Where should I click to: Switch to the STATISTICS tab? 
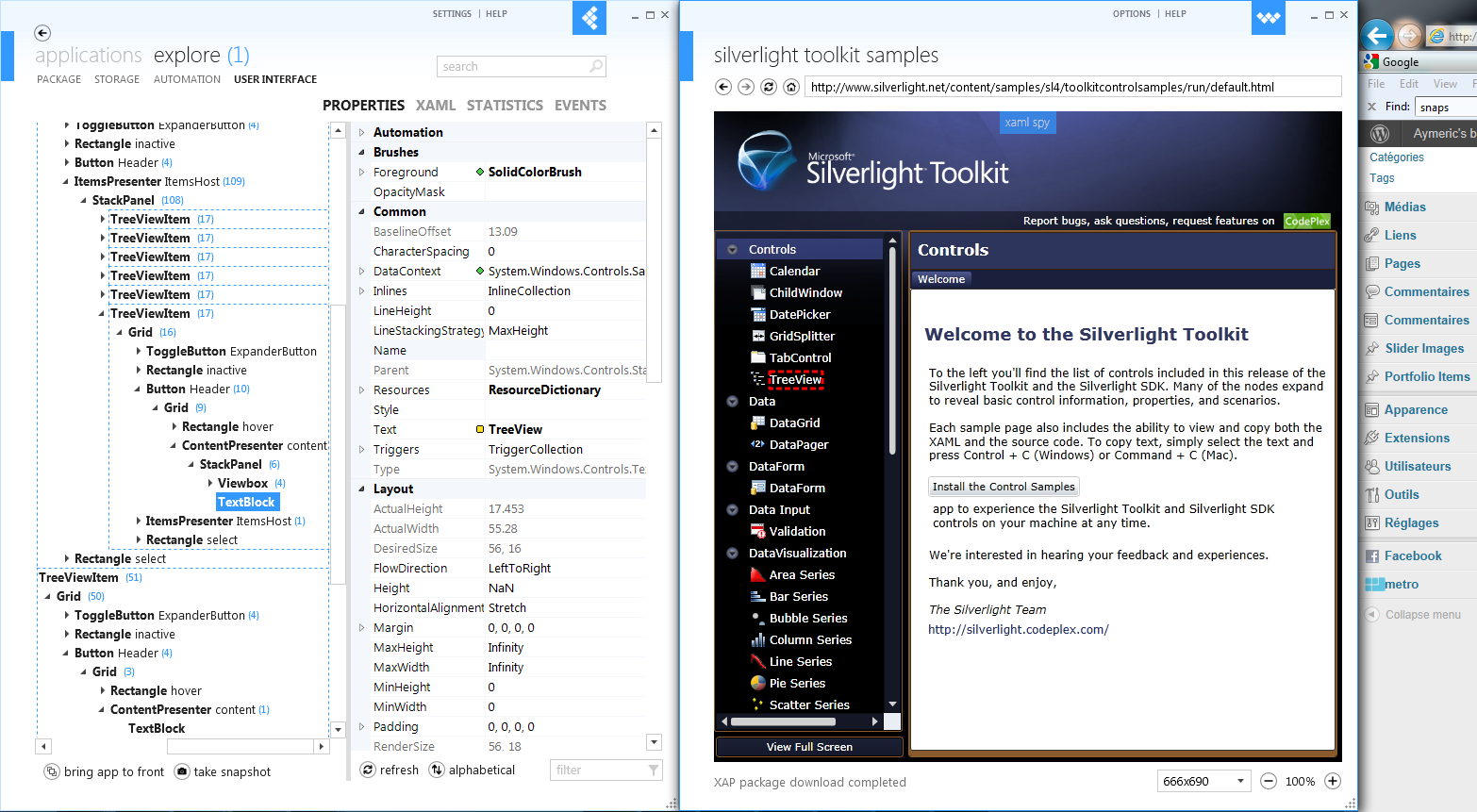[x=505, y=106]
